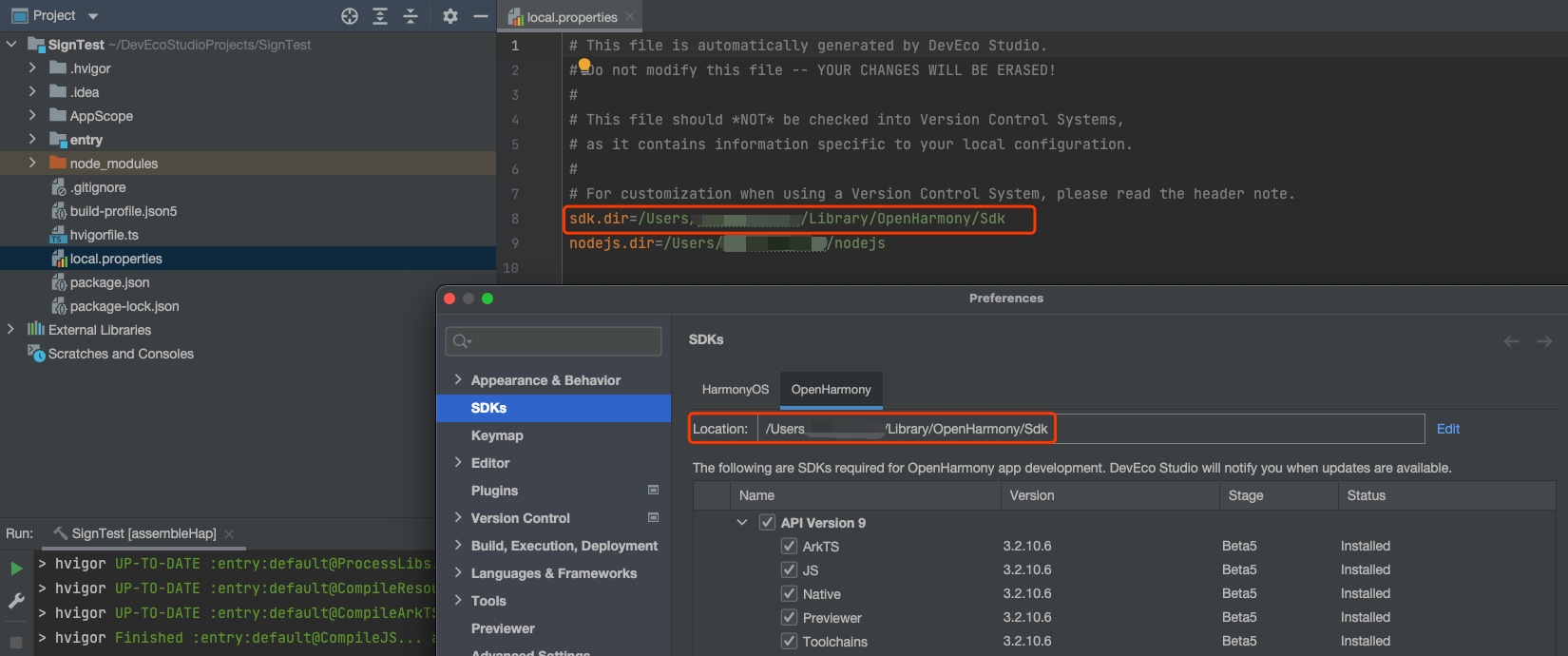Toggle Toolchains SDK checkbox
The height and width of the screenshot is (656, 1568).
(789, 641)
